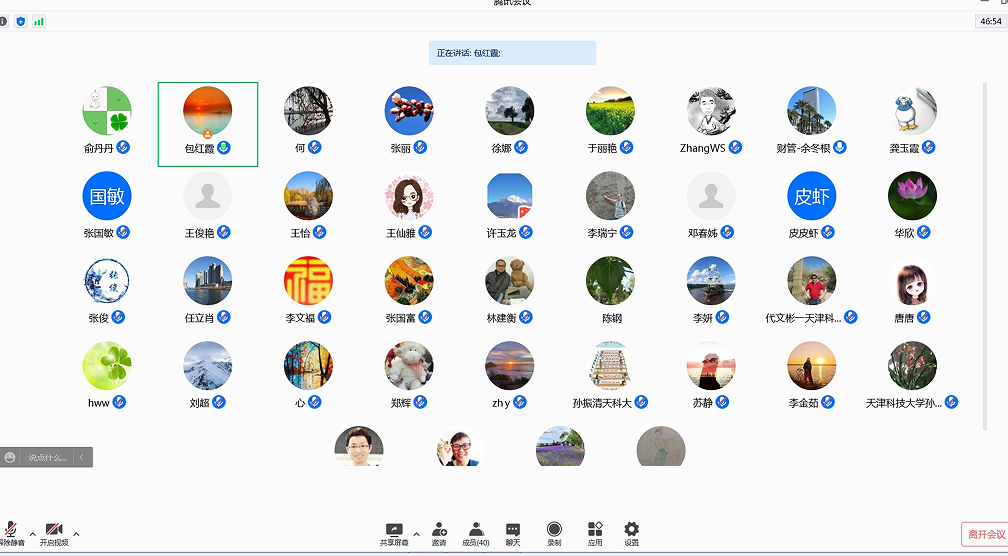Open meeting settings (设置)
Screen dimensions: 1008x556
tap(631, 533)
